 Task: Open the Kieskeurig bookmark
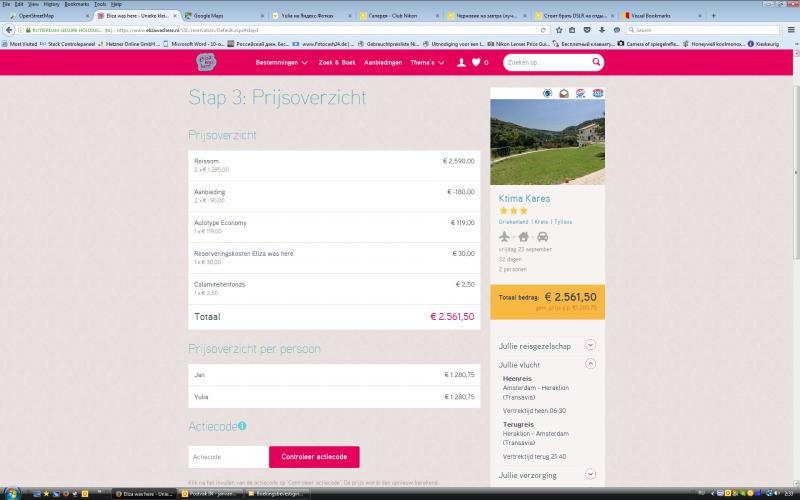763,44
